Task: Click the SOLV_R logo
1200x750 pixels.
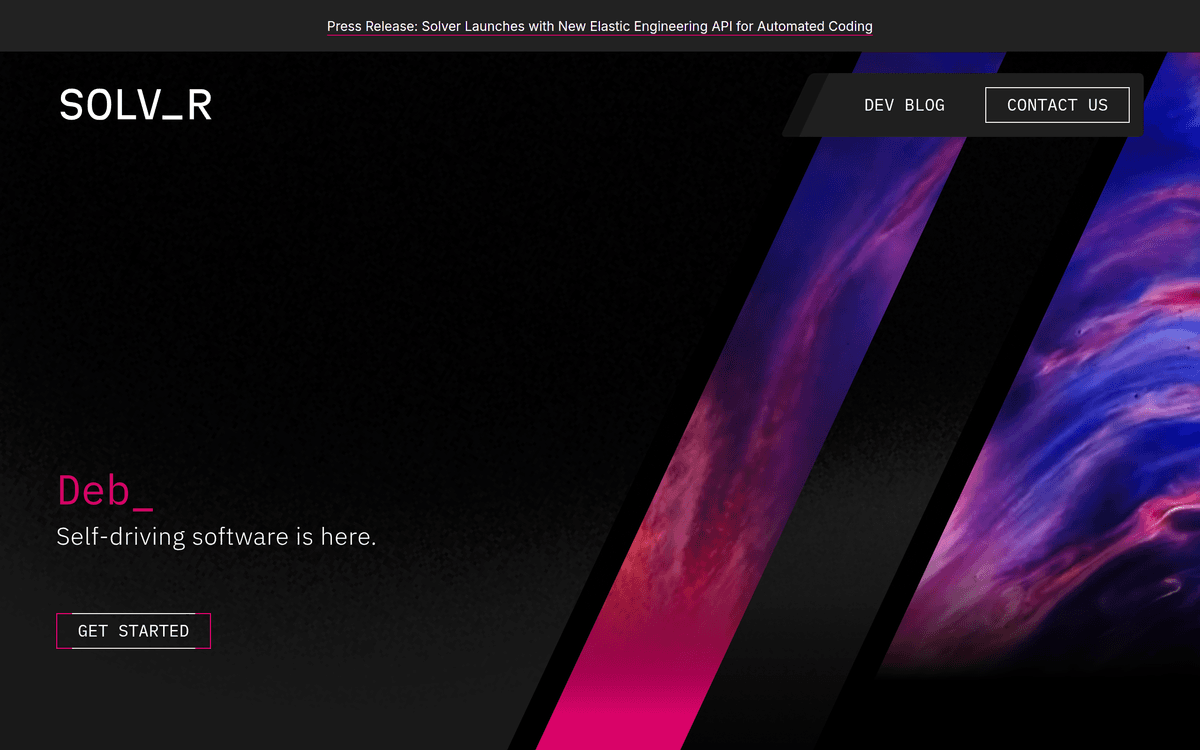Action: [x=135, y=105]
